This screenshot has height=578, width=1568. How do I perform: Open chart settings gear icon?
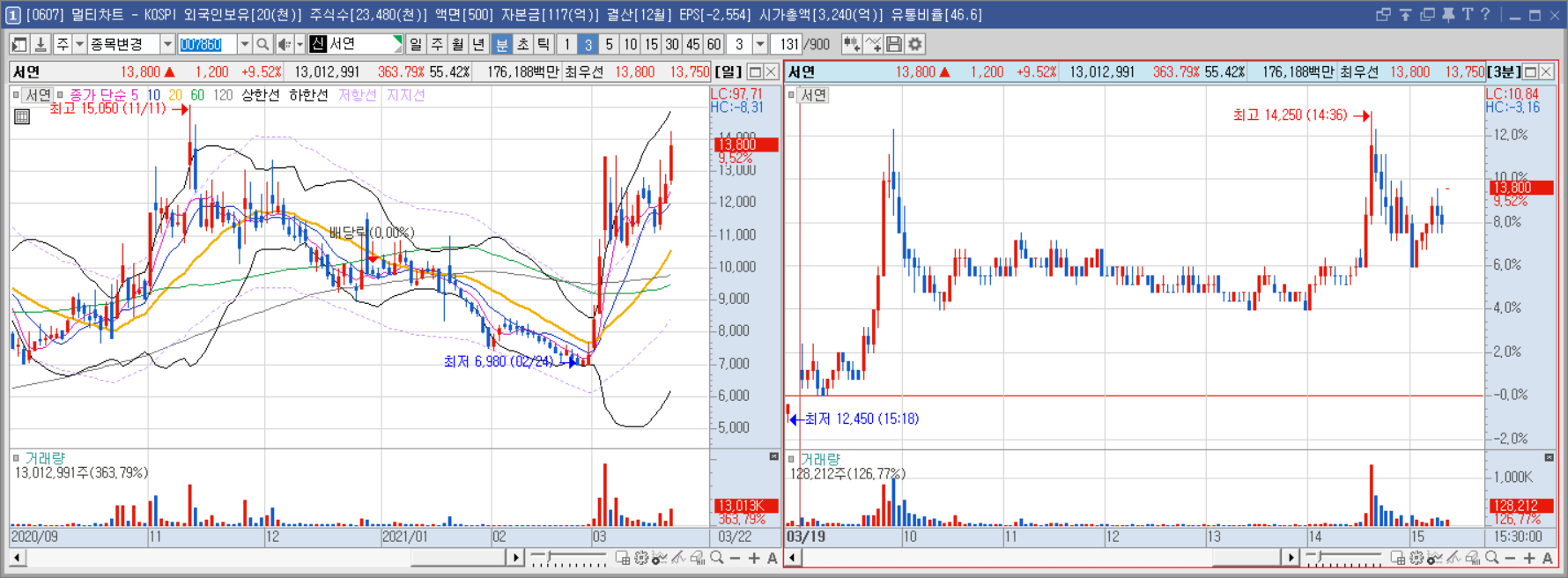[x=915, y=44]
